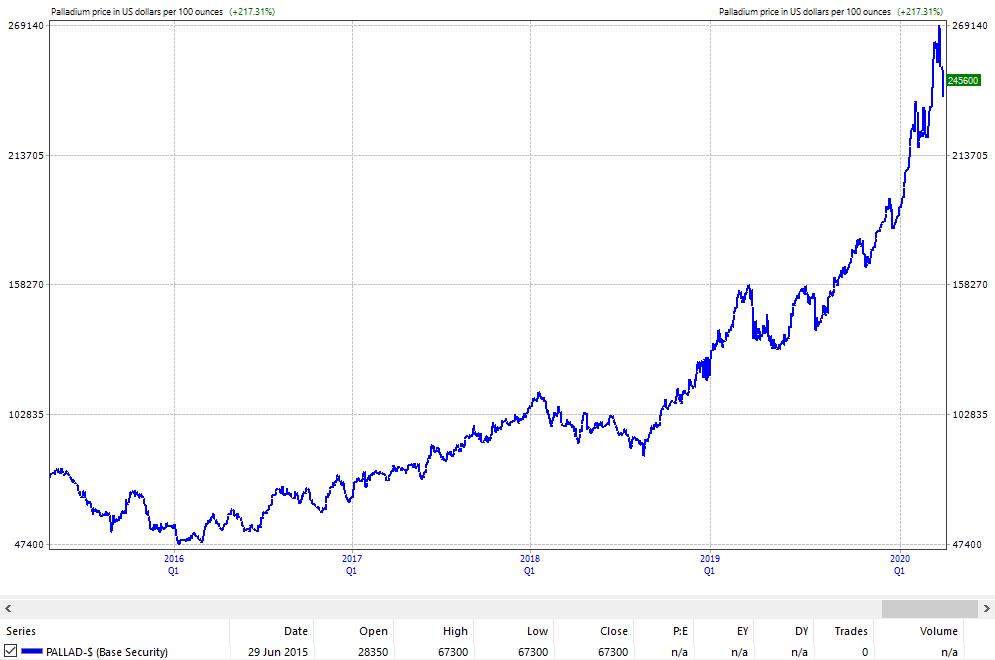Image resolution: width=995 pixels, height=660 pixels.
Task: Click the Date column header
Action: point(295,631)
